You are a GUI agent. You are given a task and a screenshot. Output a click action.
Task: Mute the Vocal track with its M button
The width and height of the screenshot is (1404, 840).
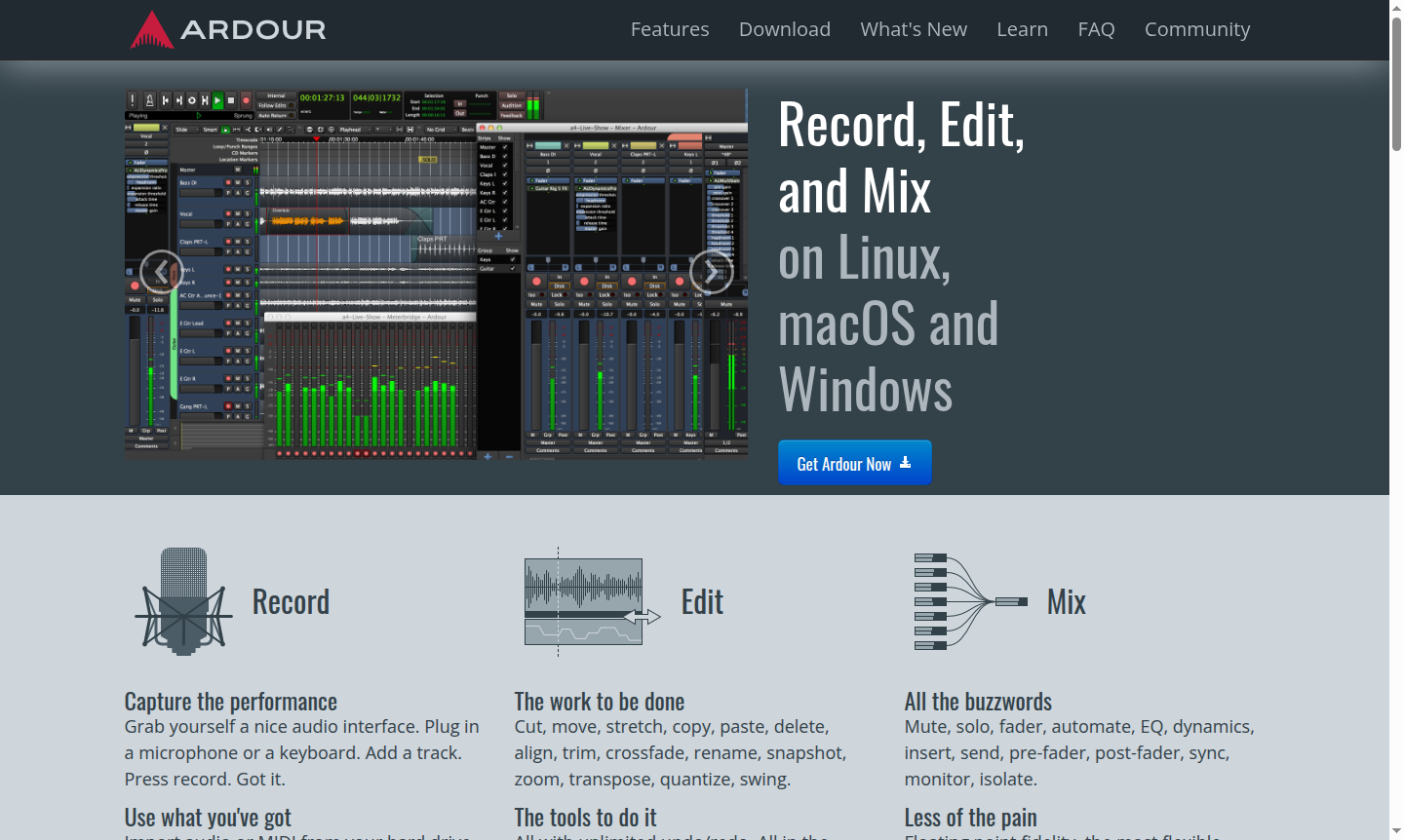pyautogui.click(x=237, y=213)
